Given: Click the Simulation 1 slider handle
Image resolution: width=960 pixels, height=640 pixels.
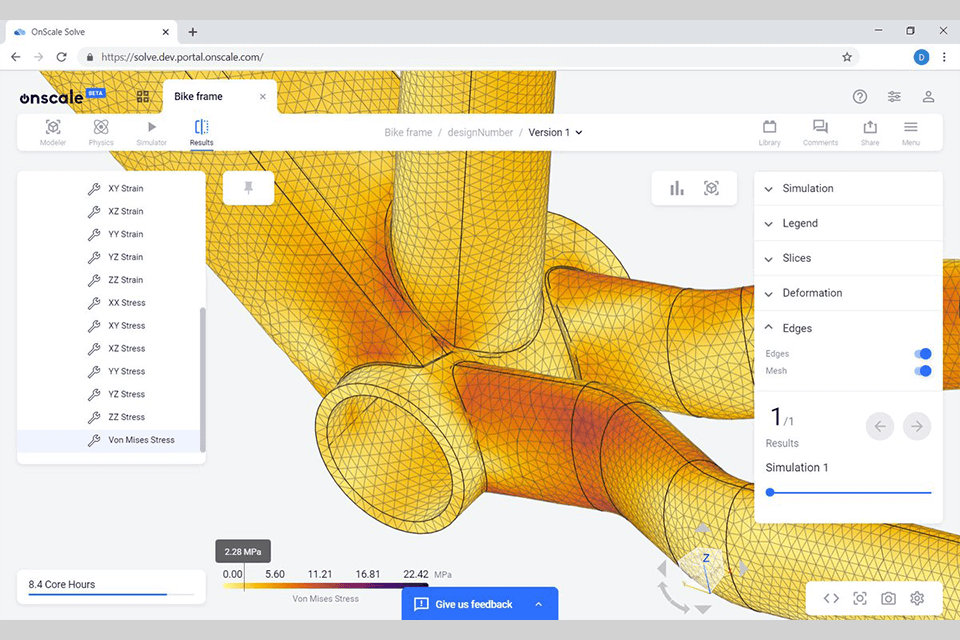Looking at the screenshot, I should coord(770,492).
